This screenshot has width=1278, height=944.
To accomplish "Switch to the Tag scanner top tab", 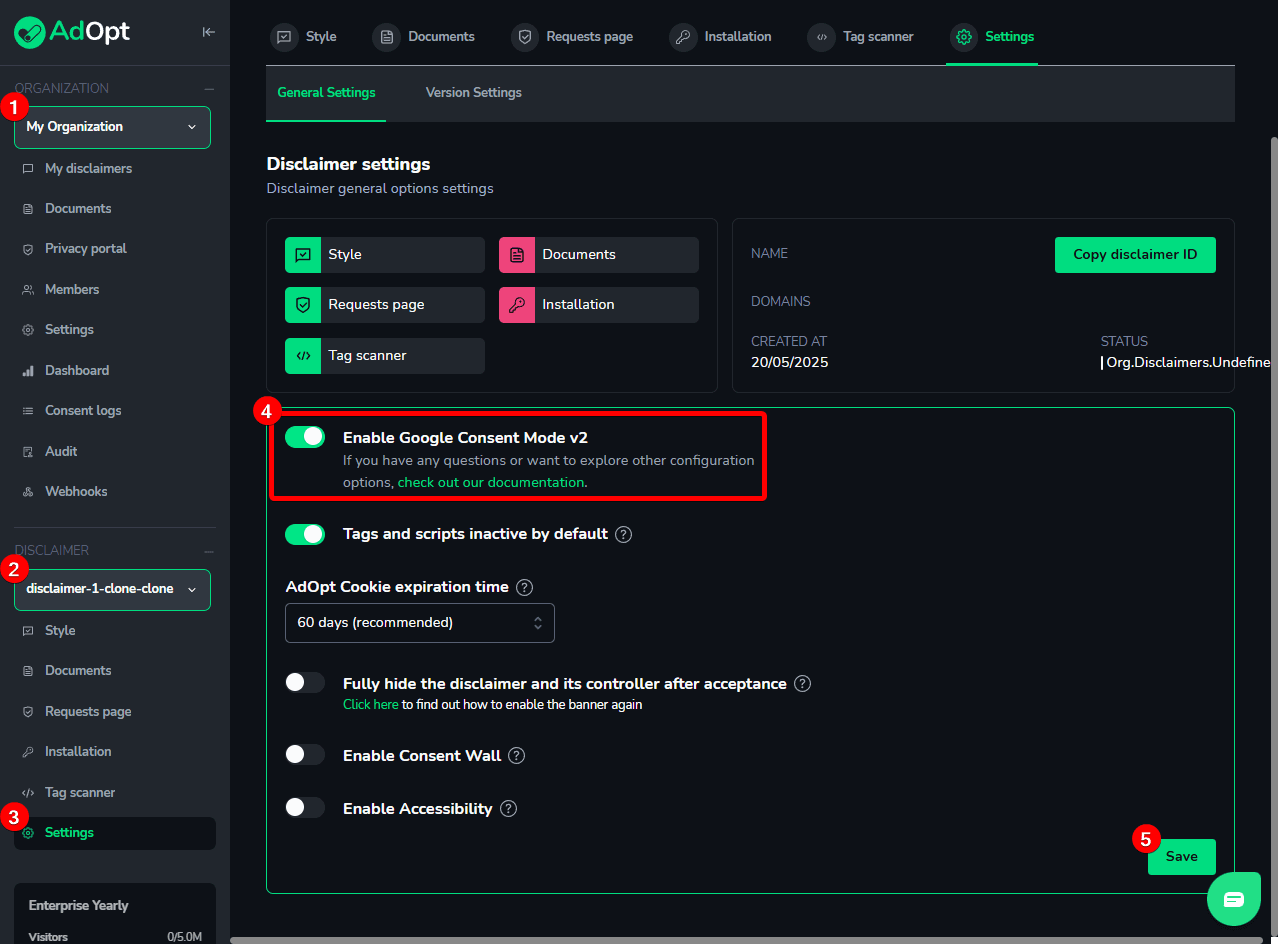I will 861,37.
